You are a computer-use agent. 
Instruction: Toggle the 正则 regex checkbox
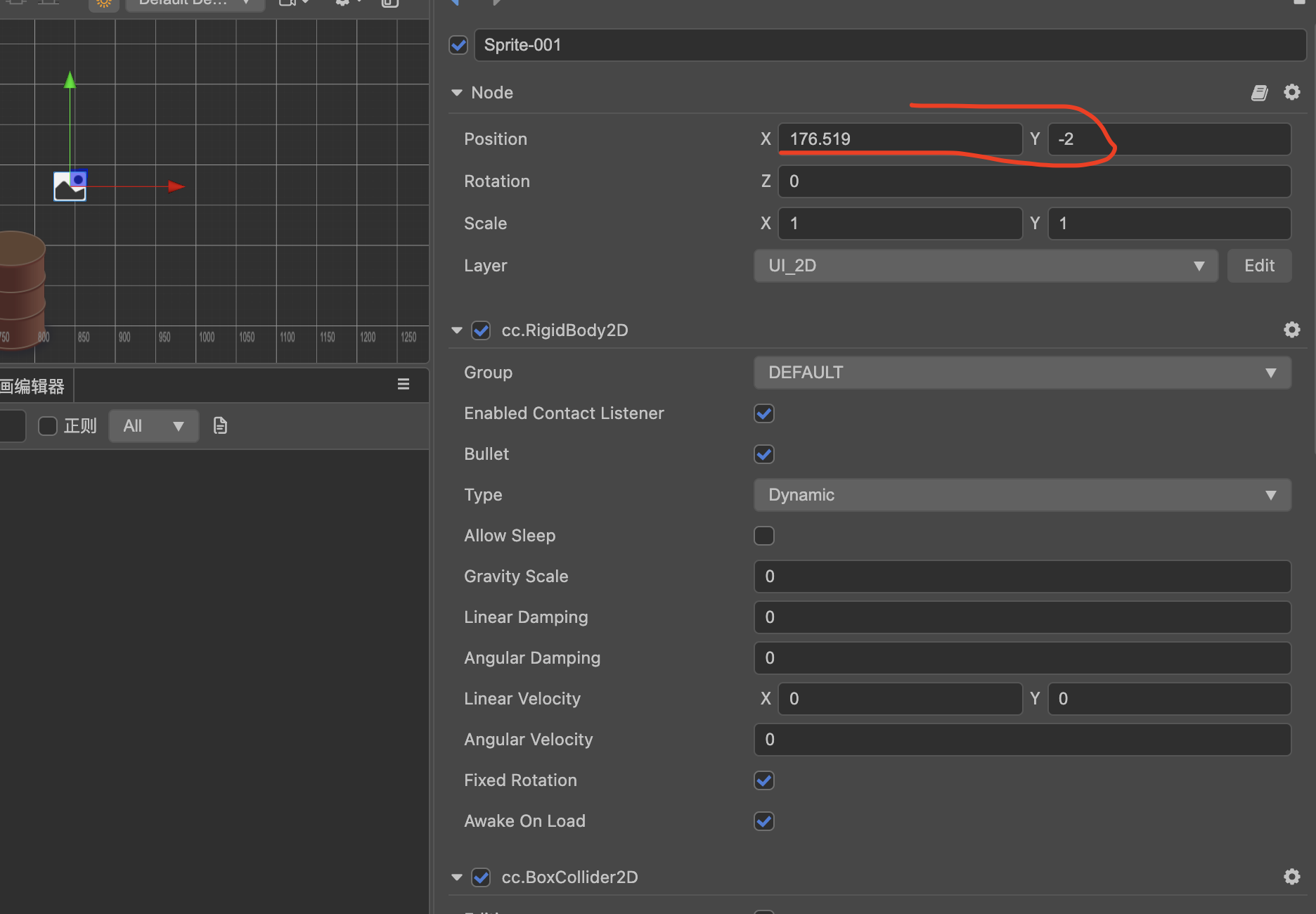tap(48, 426)
